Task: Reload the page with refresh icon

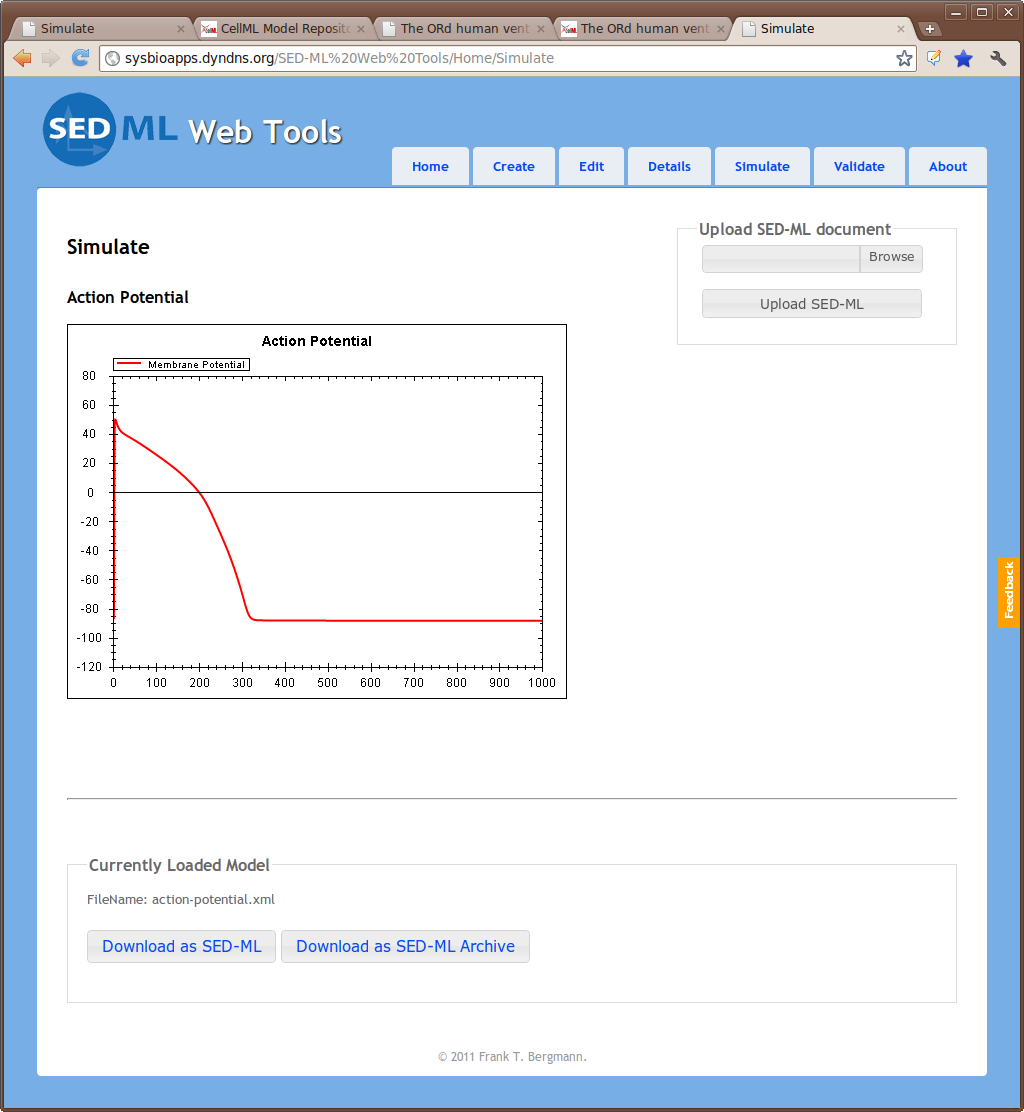Action: [80, 58]
